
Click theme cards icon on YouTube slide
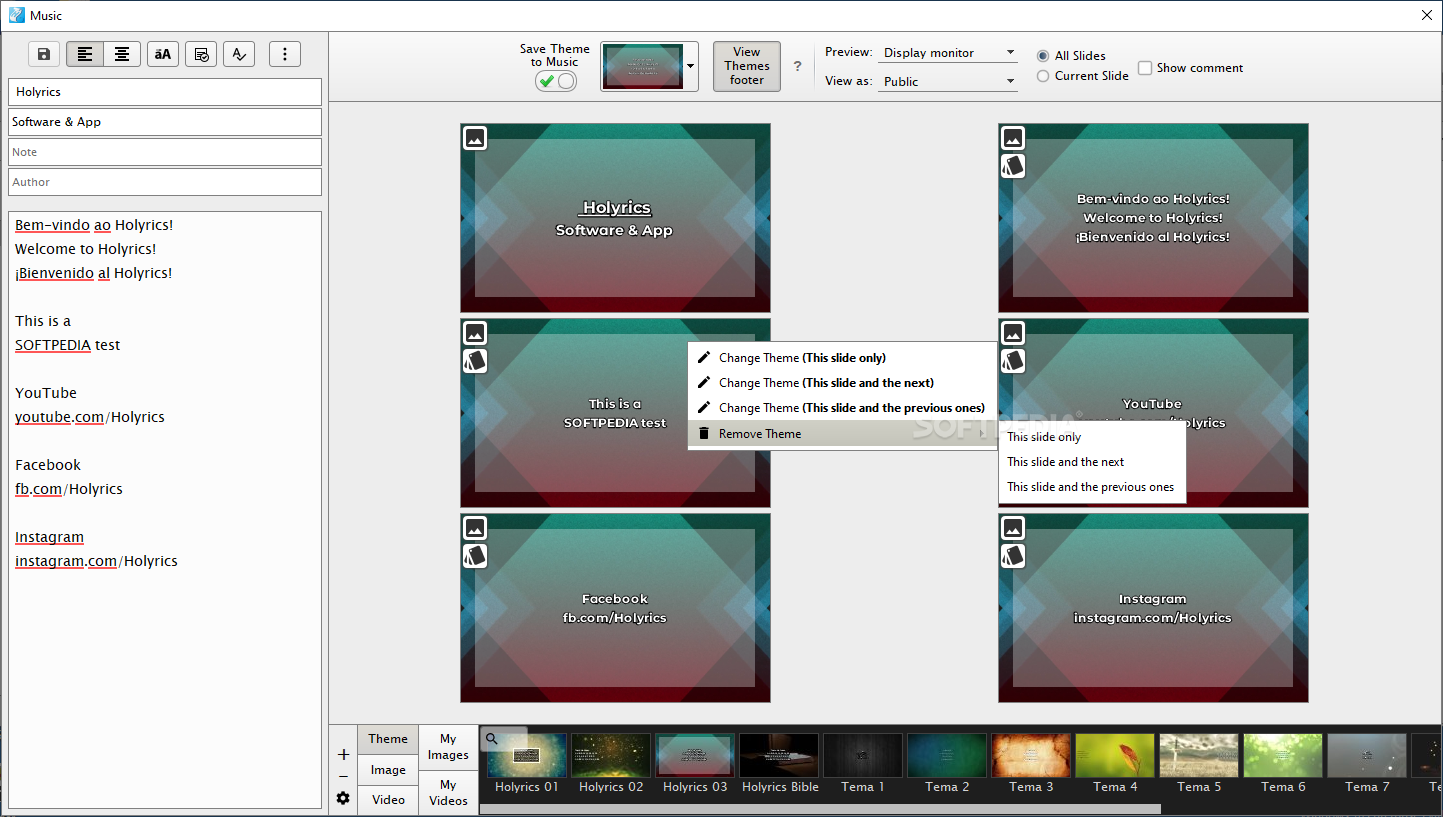[1013, 361]
